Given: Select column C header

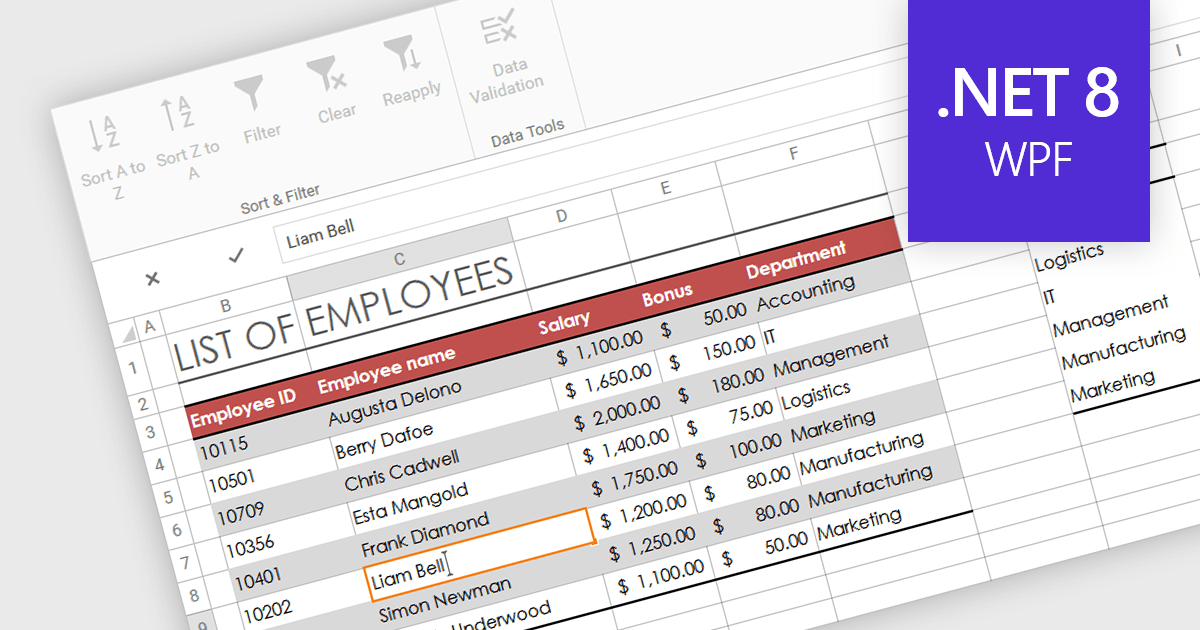Looking at the screenshot, I should 399,261.
